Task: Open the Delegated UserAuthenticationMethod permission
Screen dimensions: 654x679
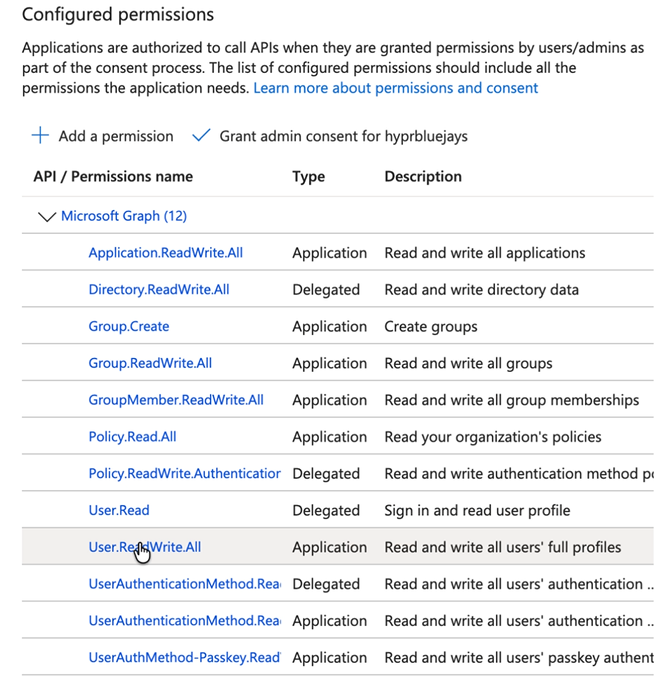Action: coord(184,584)
